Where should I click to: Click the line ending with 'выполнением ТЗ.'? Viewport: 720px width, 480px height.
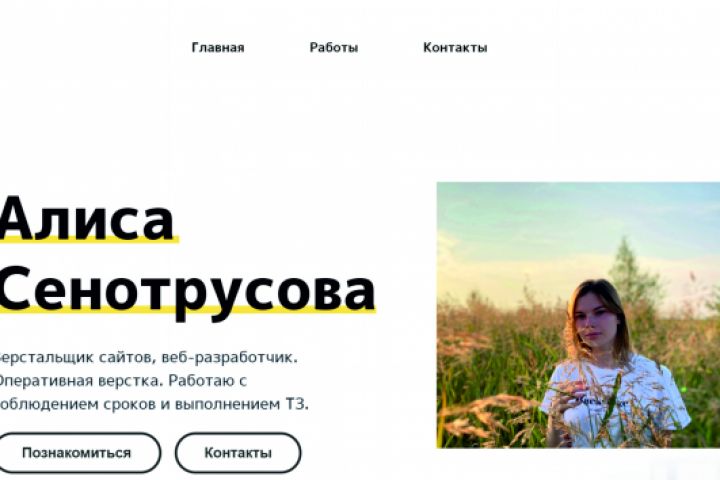point(154,405)
